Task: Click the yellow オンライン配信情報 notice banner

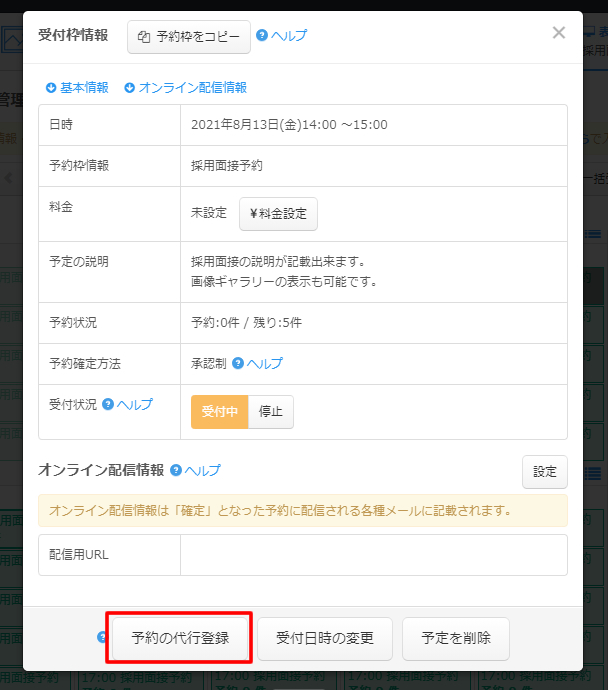Action: (x=302, y=511)
